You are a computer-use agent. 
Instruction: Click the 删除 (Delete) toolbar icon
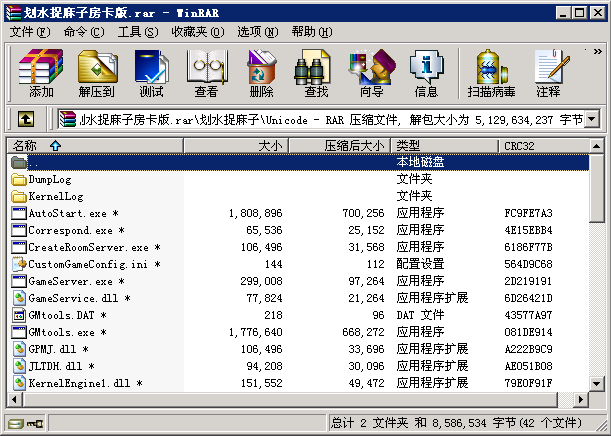[x=261, y=74]
